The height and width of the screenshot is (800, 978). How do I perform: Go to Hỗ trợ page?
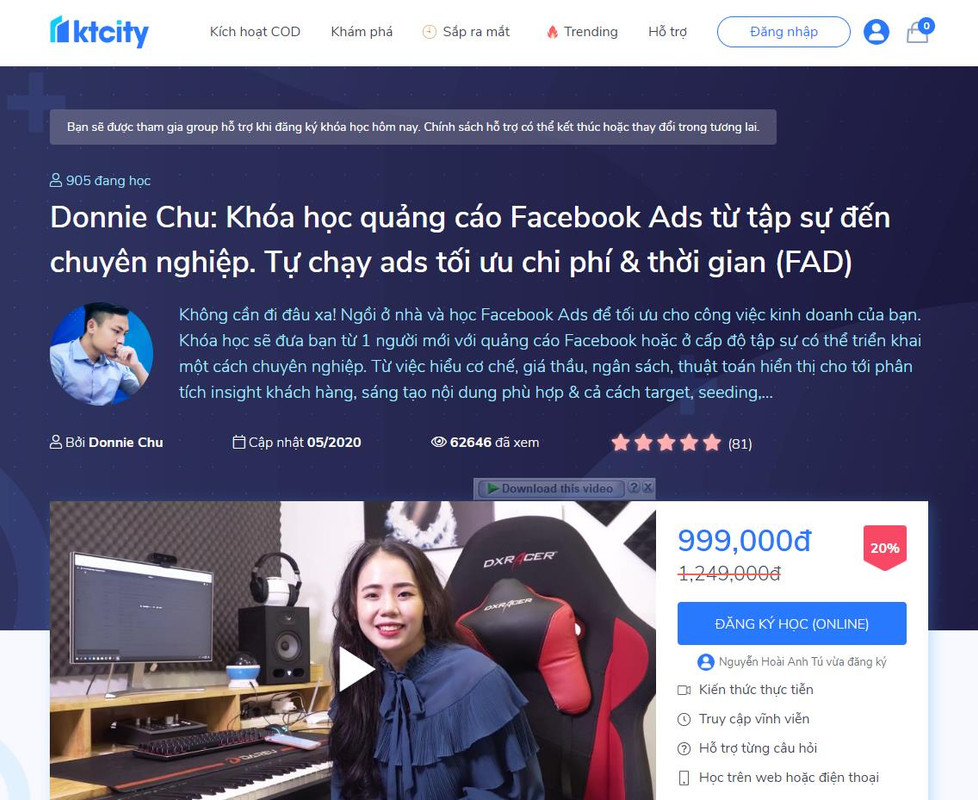point(667,32)
